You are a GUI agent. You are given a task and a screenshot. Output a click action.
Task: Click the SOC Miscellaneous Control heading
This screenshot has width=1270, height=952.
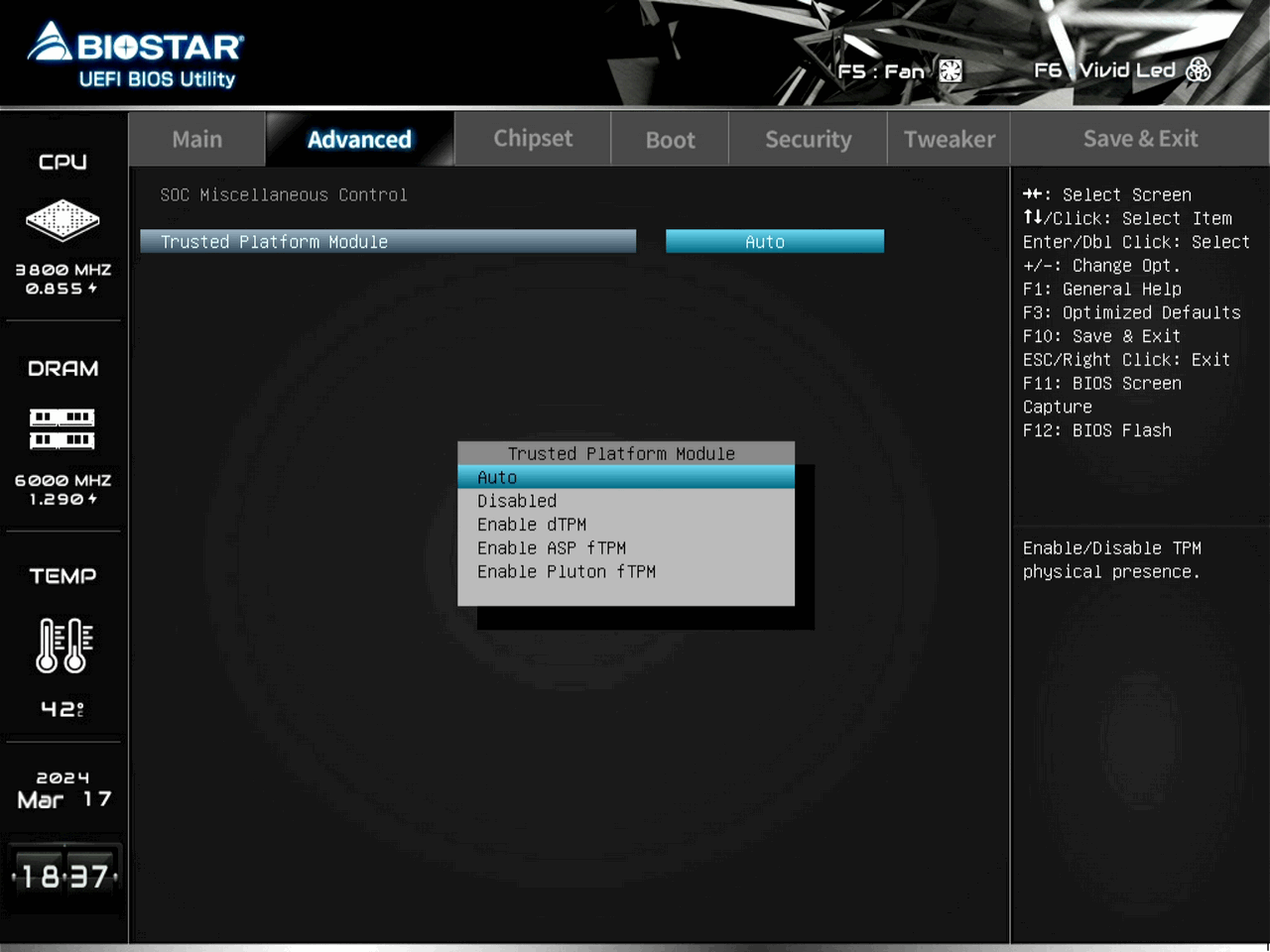pos(284,195)
